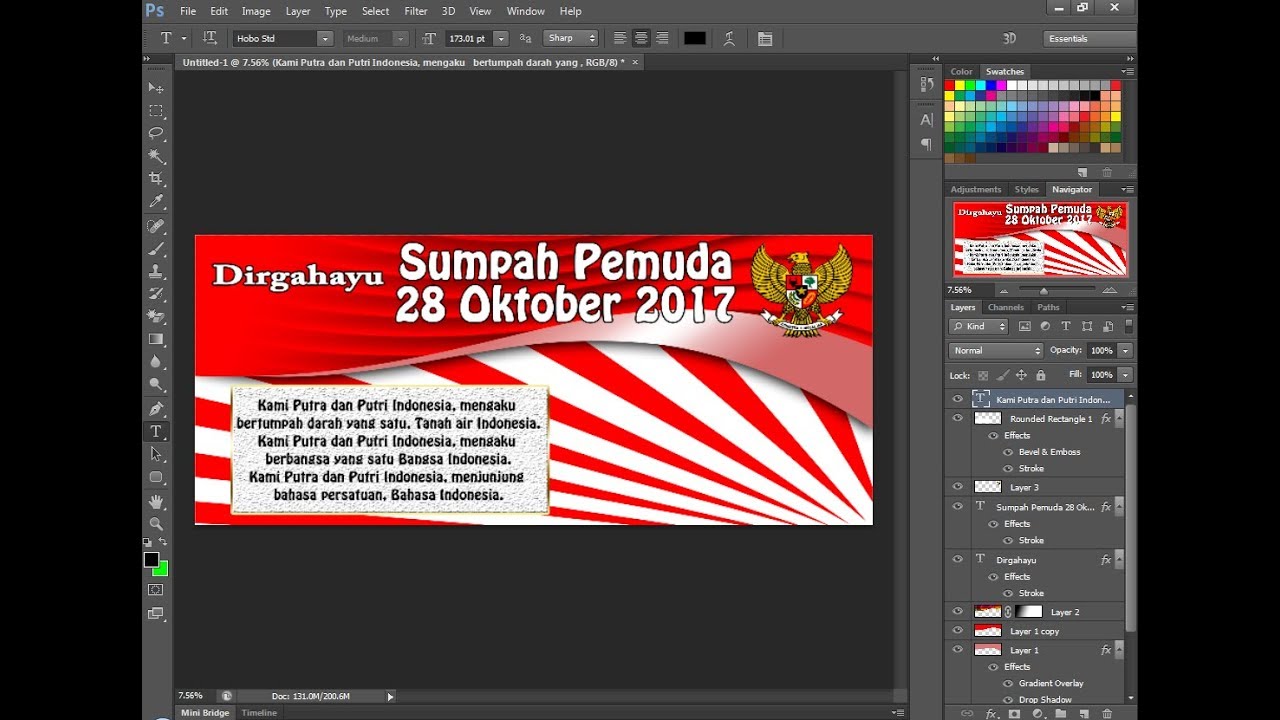Select the Spot Healing Brush tool

156,226
